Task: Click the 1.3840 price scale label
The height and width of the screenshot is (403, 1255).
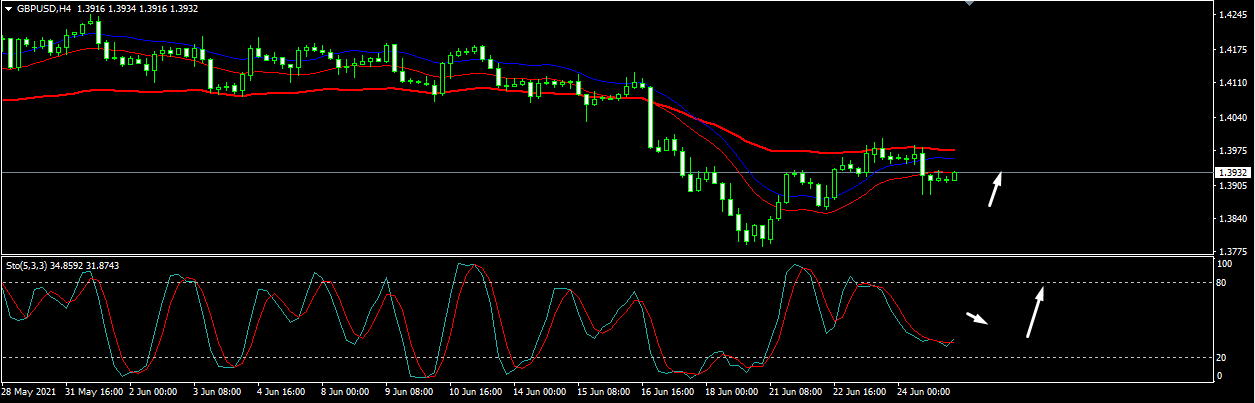Action: click(x=1231, y=218)
